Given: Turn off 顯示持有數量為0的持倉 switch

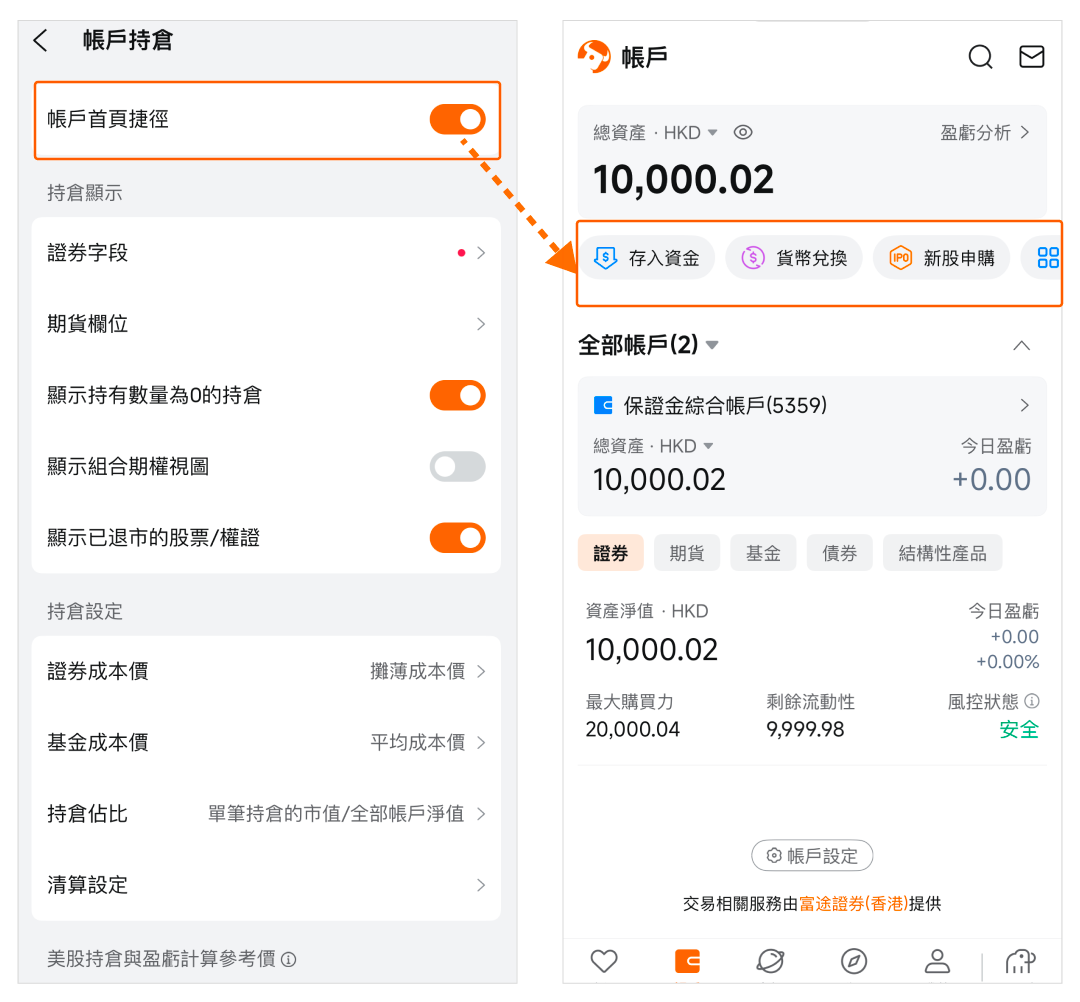Looking at the screenshot, I should [x=457, y=395].
